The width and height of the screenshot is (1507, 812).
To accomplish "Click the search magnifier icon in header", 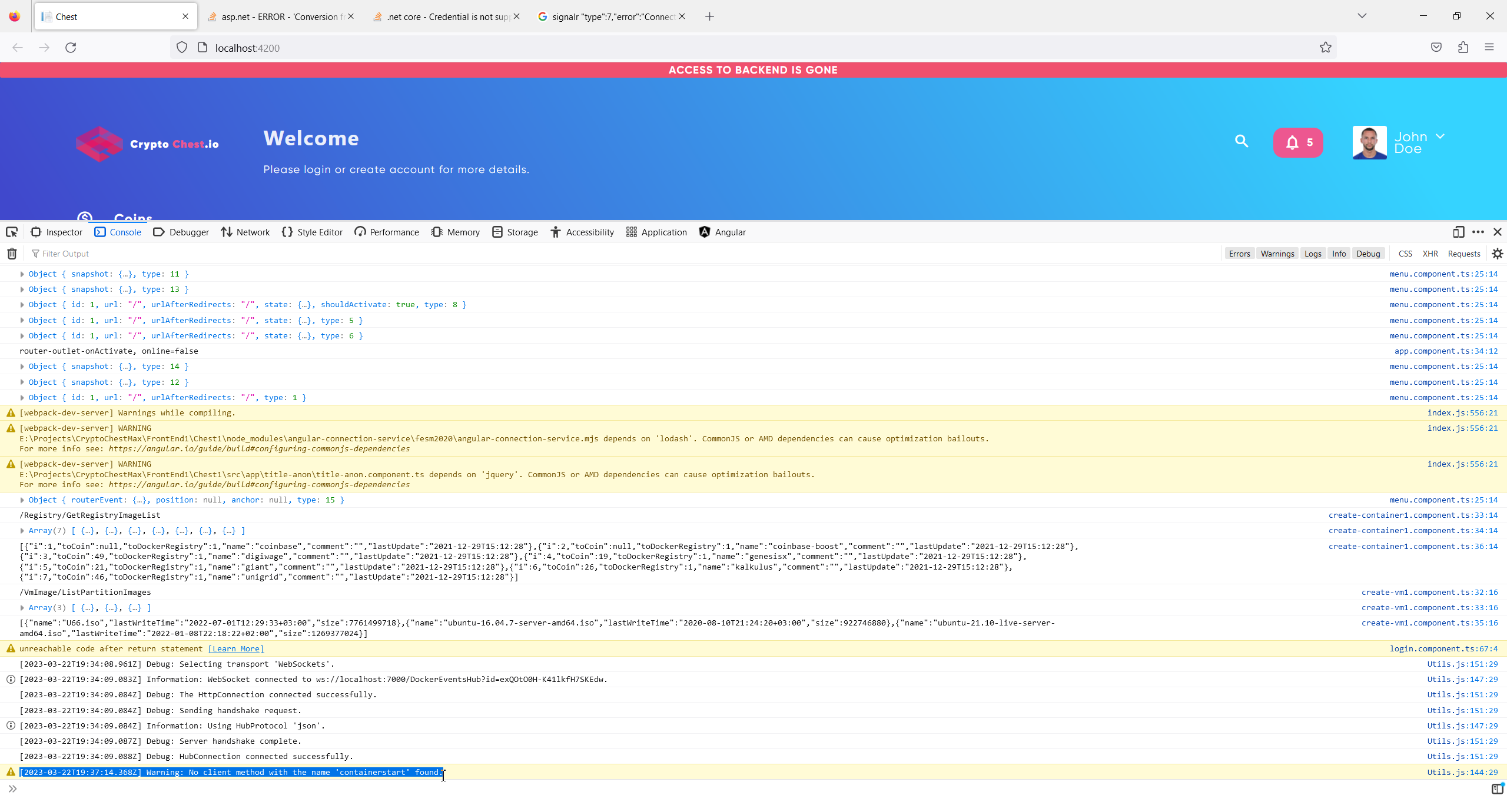I will [1242, 141].
